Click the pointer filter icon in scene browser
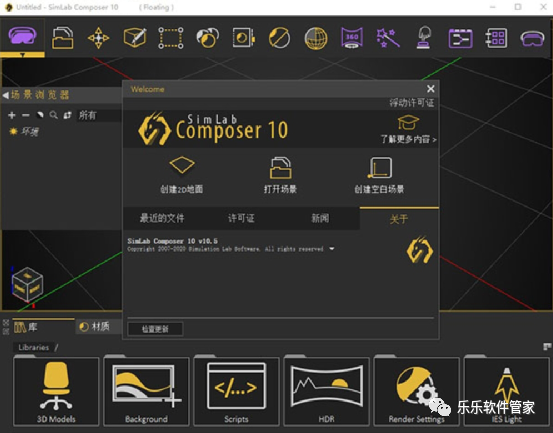The height and width of the screenshot is (433, 553). [x=40, y=115]
